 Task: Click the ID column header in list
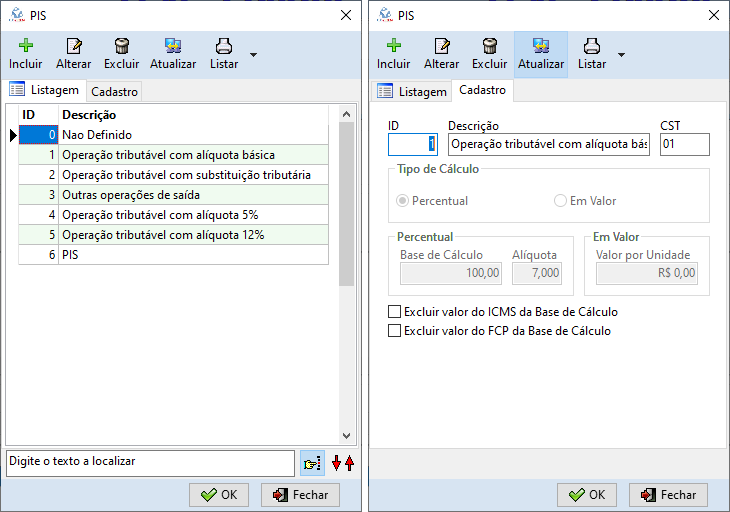pos(38,115)
